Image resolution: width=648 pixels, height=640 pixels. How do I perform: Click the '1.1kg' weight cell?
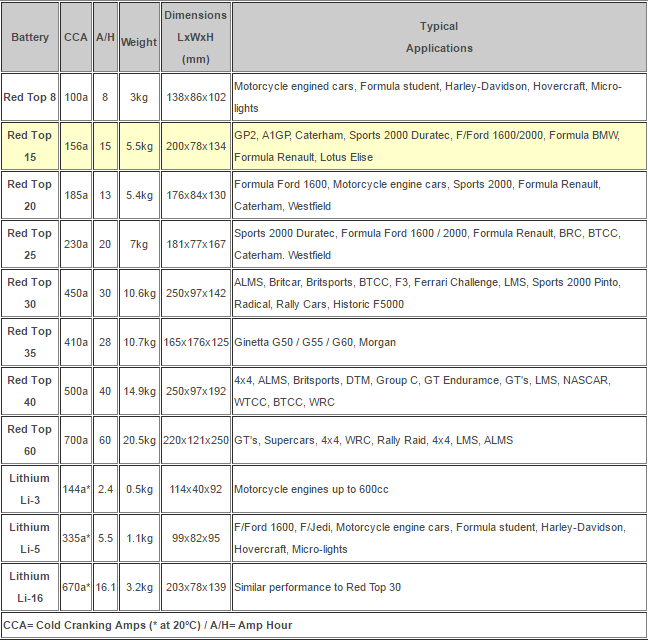139,538
